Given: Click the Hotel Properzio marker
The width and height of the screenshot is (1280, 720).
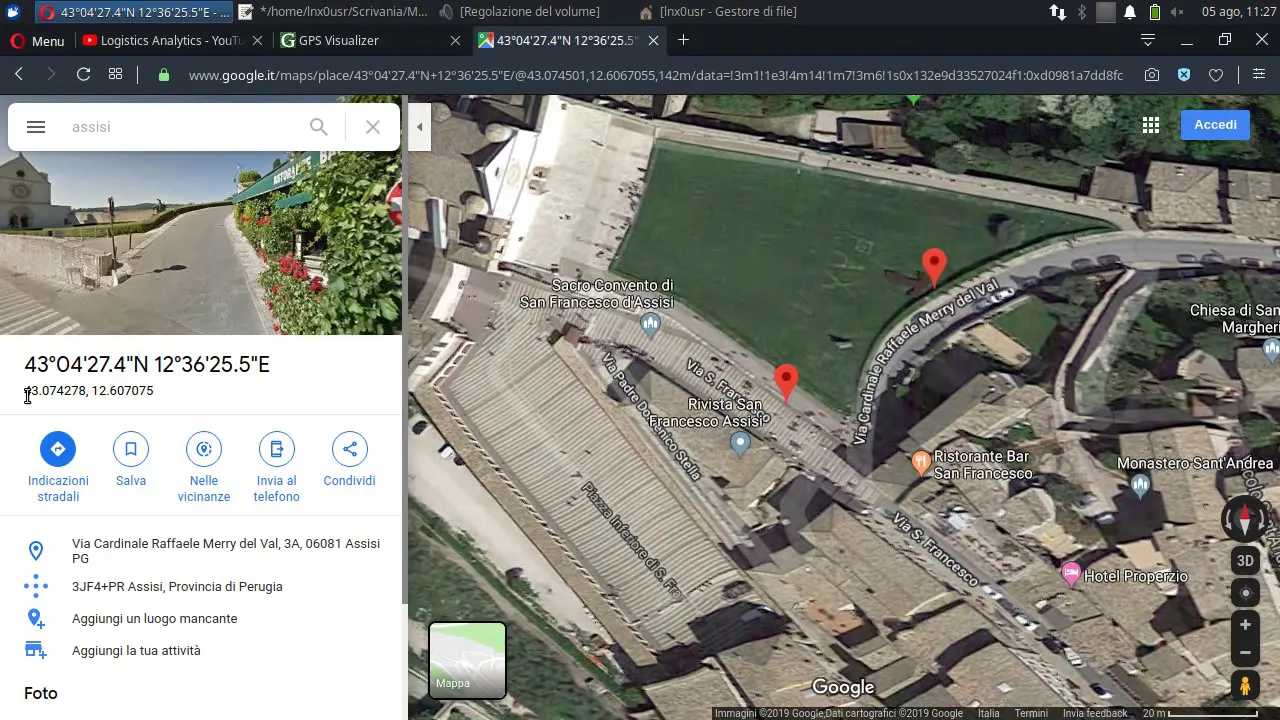Looking at the screenshot, I should point(1071,575).
